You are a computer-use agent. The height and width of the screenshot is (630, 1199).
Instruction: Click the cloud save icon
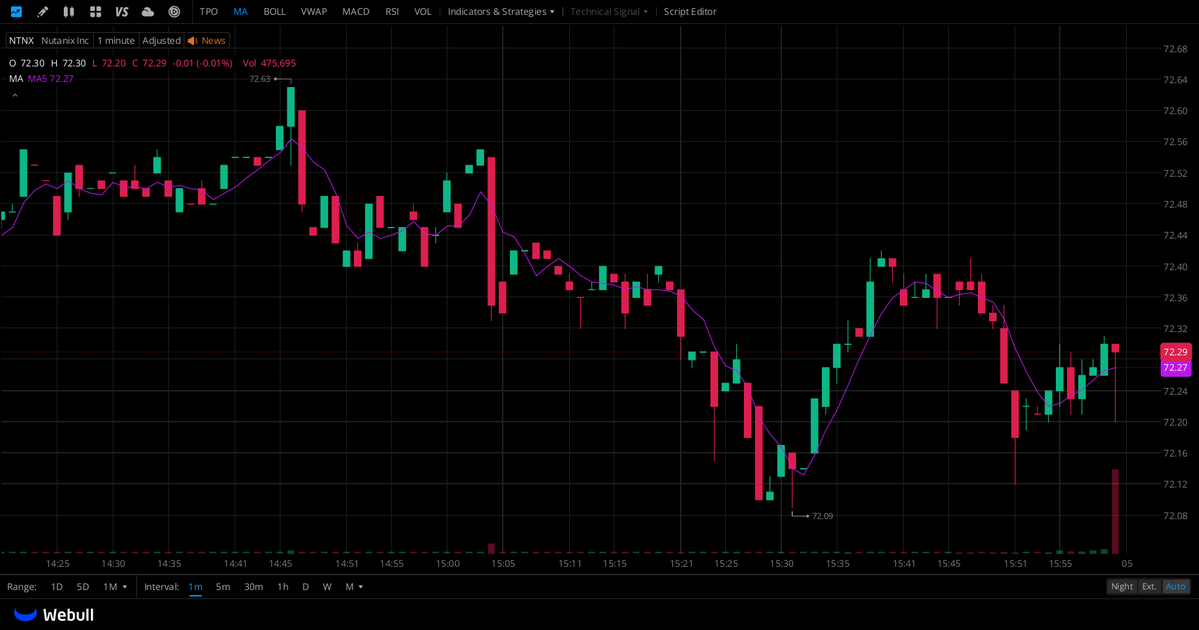148,11
